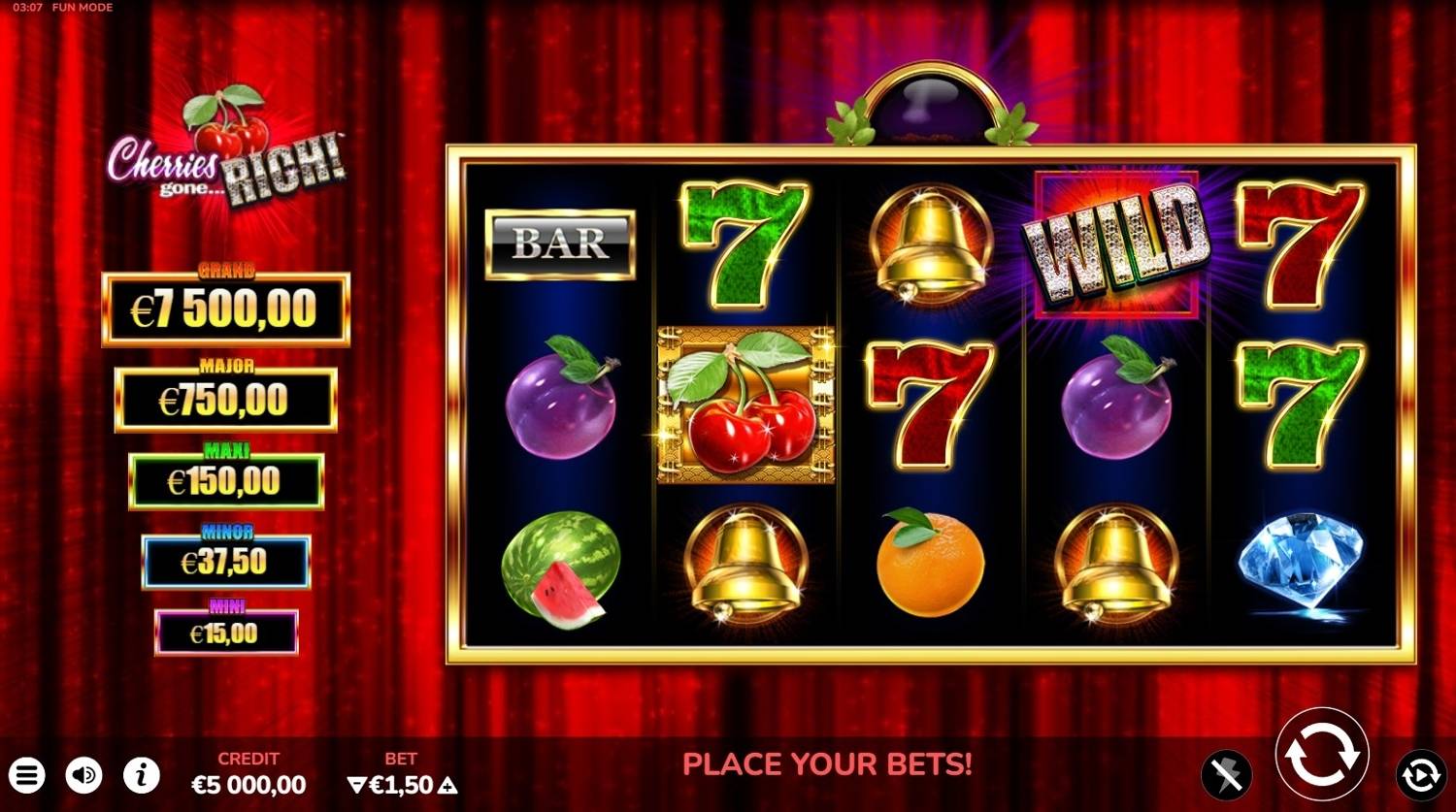The image size is (1456, 812).
Task: Open the game info paytable
Action: 142,775
